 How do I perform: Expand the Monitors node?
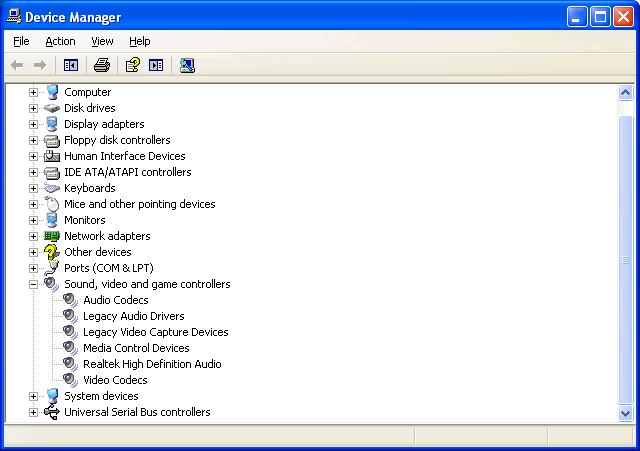click(33, 220)
